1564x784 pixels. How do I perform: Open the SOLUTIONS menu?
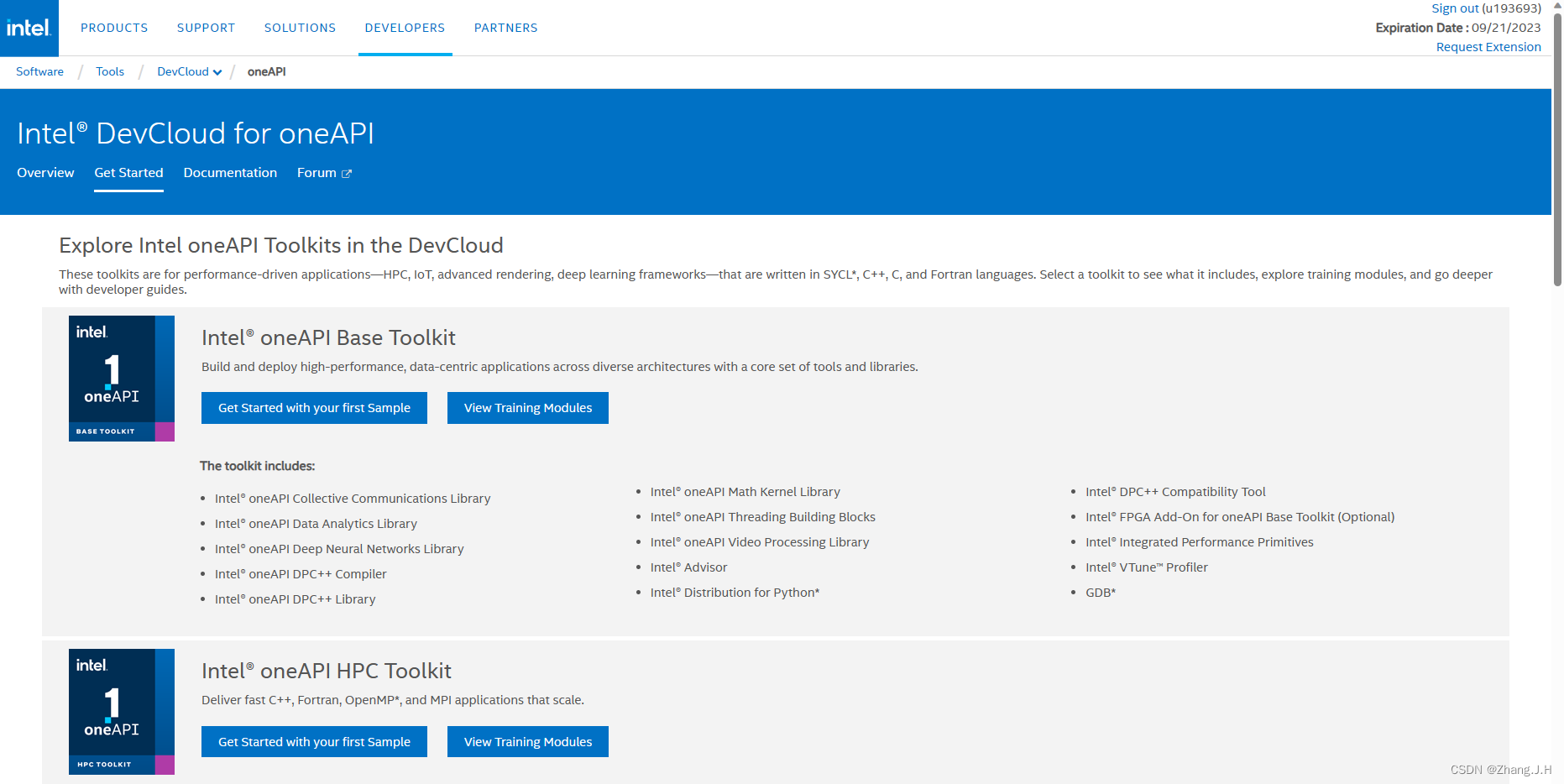(x=300, y=28)
